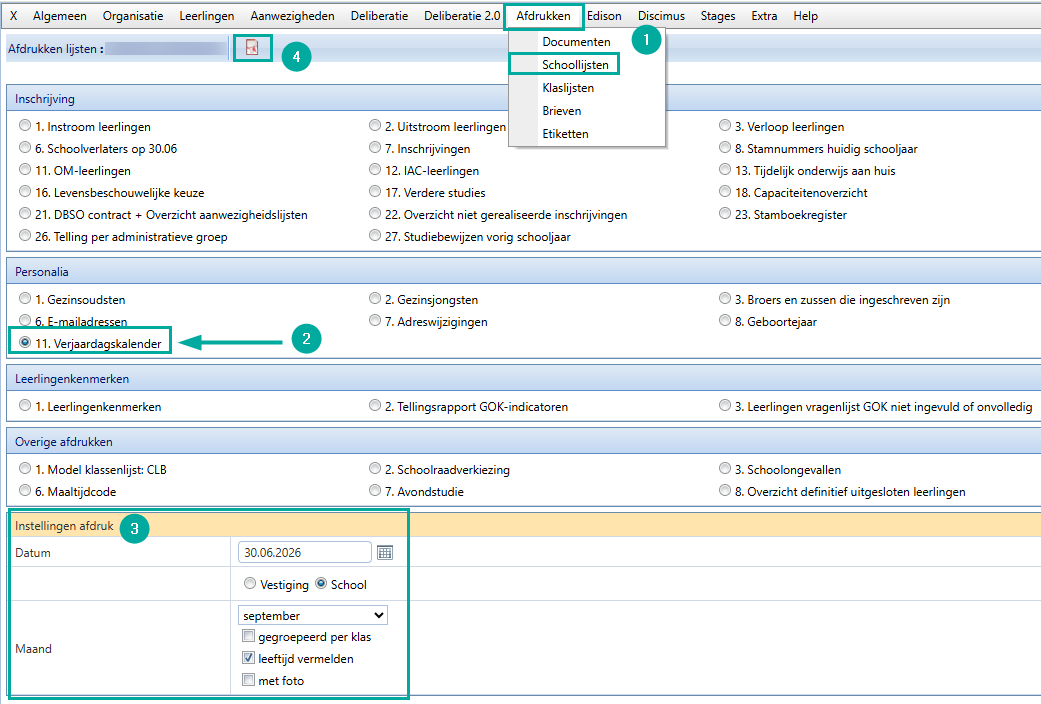Open the Deliberatie 2.0 menu
Image resolution: width=1041 pixels, height=704 pixels.
point(462,16)
